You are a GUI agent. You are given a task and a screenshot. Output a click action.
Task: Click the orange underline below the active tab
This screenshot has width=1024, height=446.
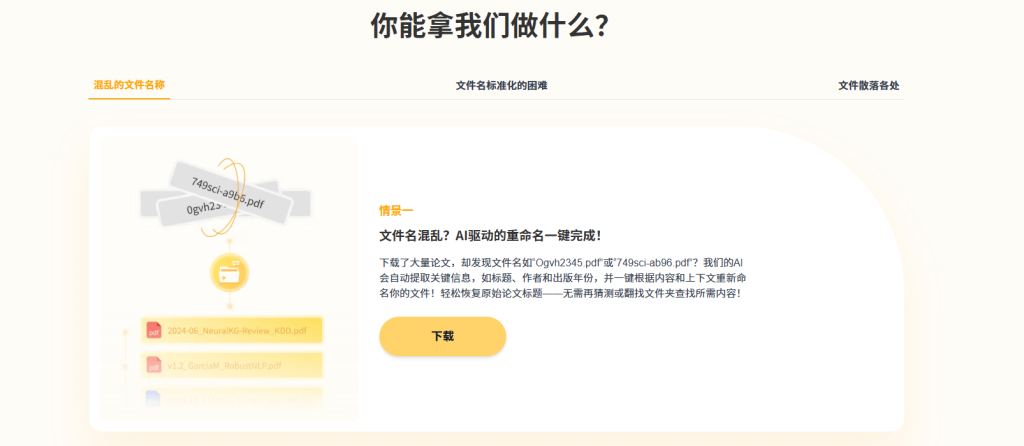(x=129, y=98)
